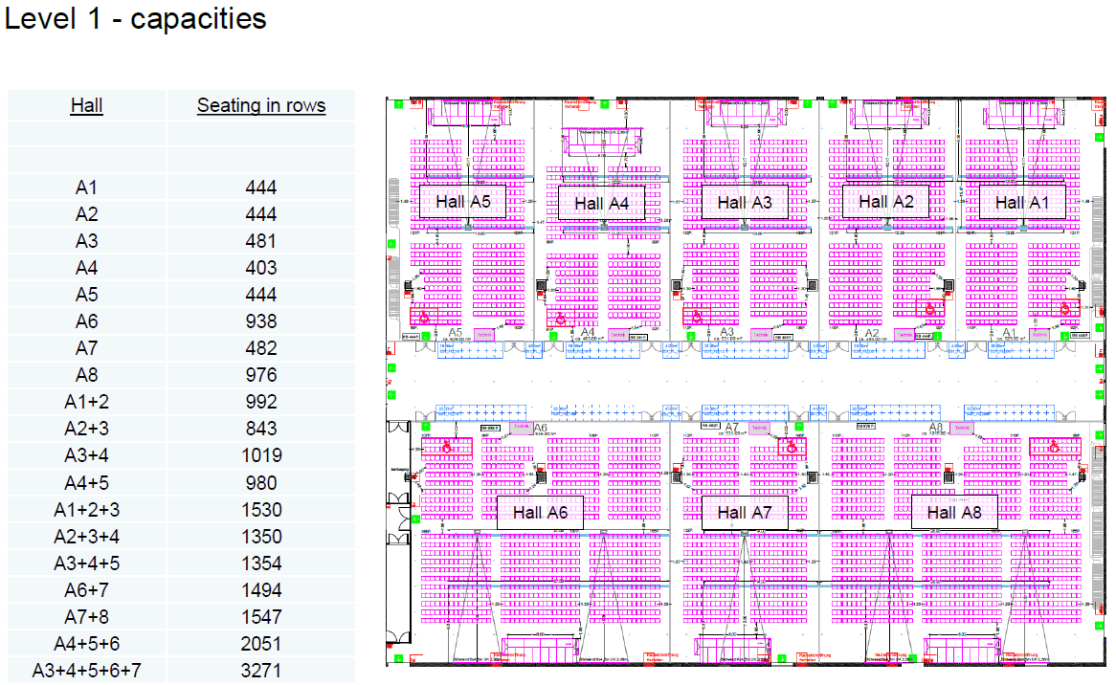1116x685 pixels.
Task: Click the seating value 1530
Action: (261, 510)
